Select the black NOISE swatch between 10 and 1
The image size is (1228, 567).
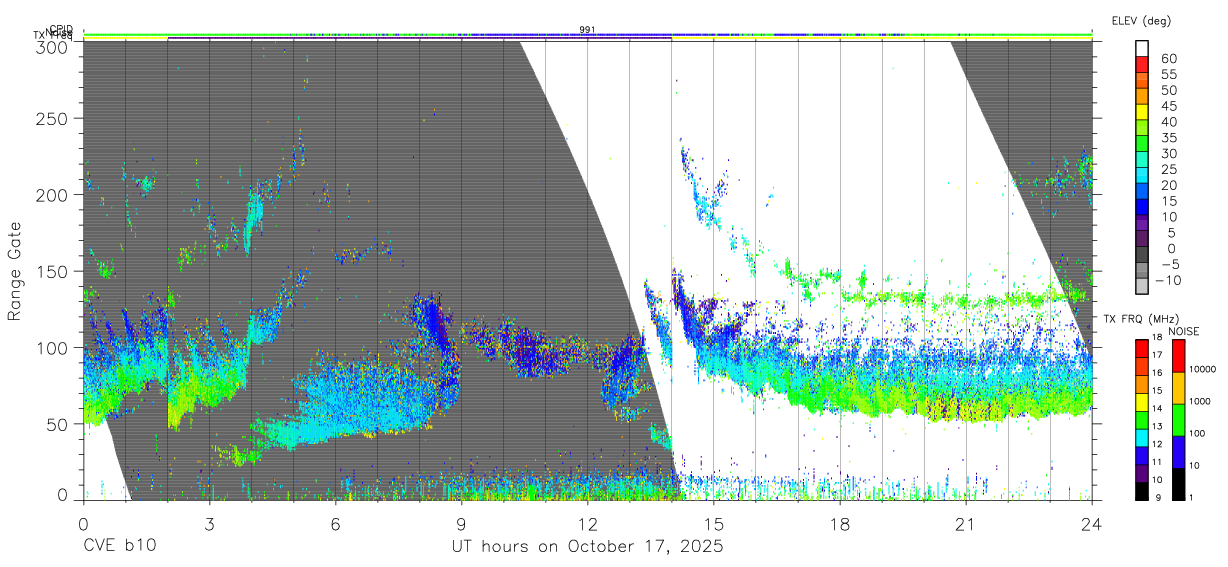click(1178, 483)
